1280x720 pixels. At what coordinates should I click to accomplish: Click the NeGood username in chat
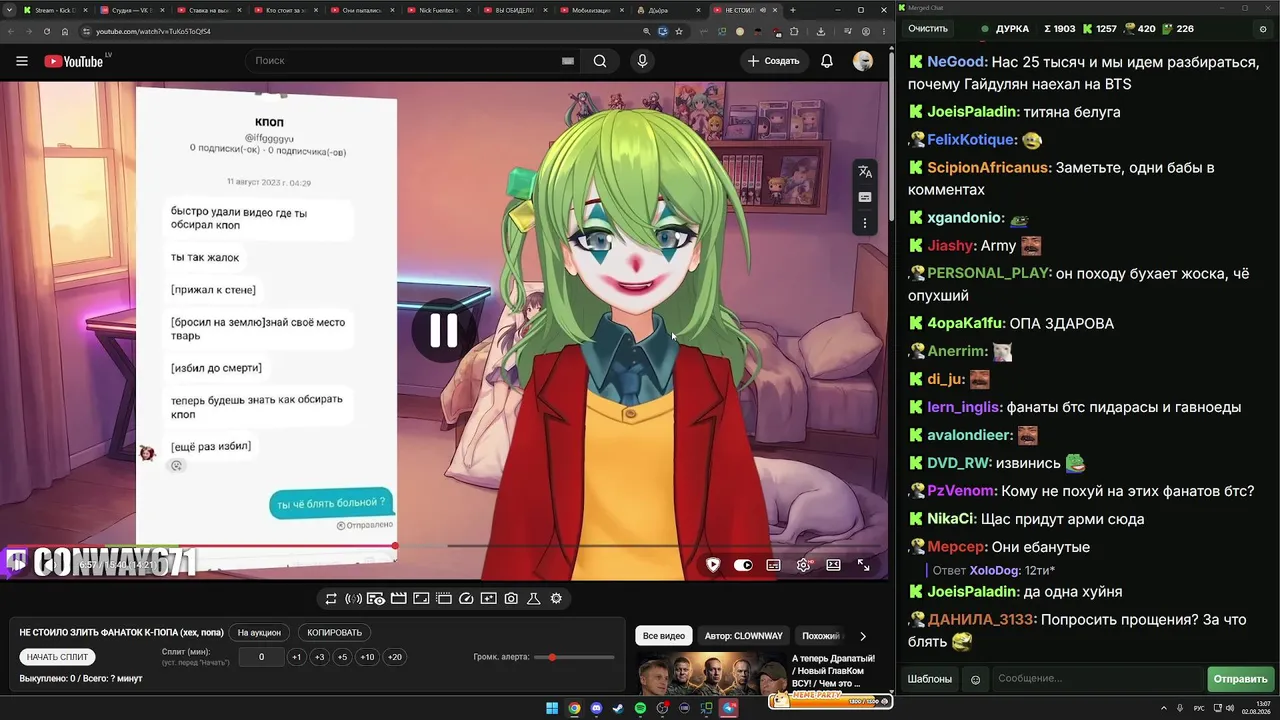tap(957, 62)
